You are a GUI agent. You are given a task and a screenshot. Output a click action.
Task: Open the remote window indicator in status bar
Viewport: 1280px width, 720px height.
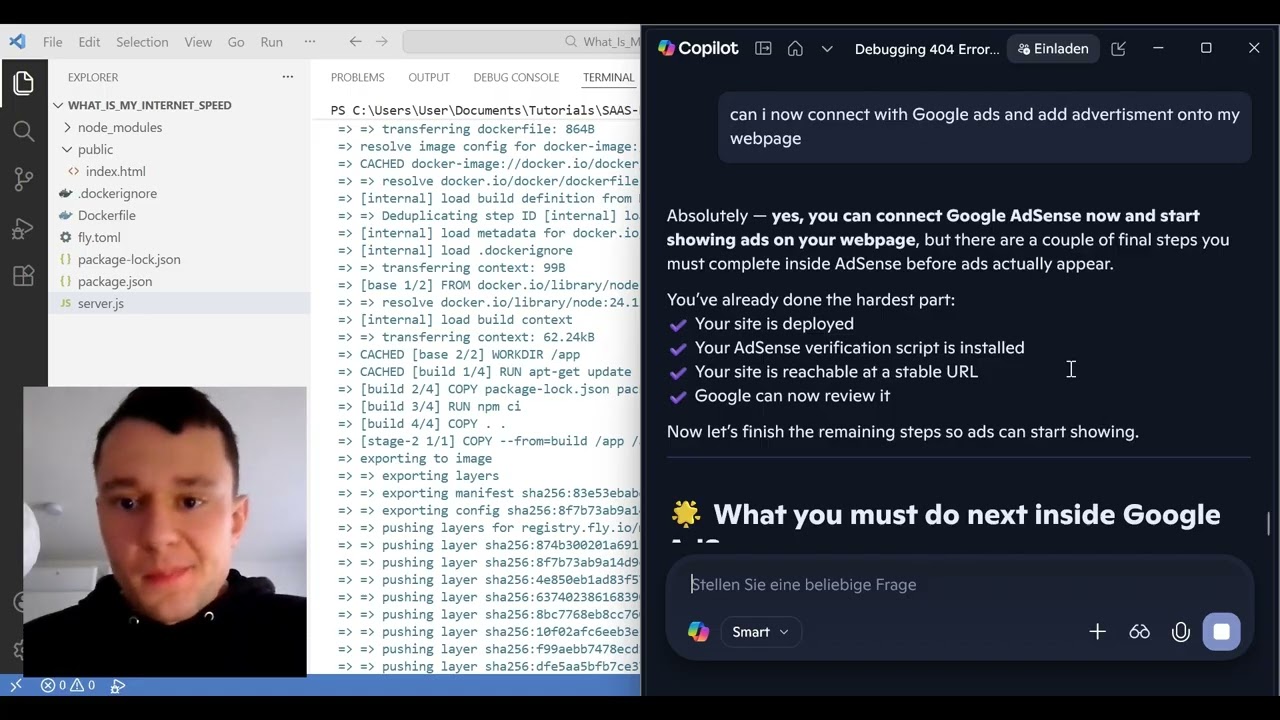point(16,686)
